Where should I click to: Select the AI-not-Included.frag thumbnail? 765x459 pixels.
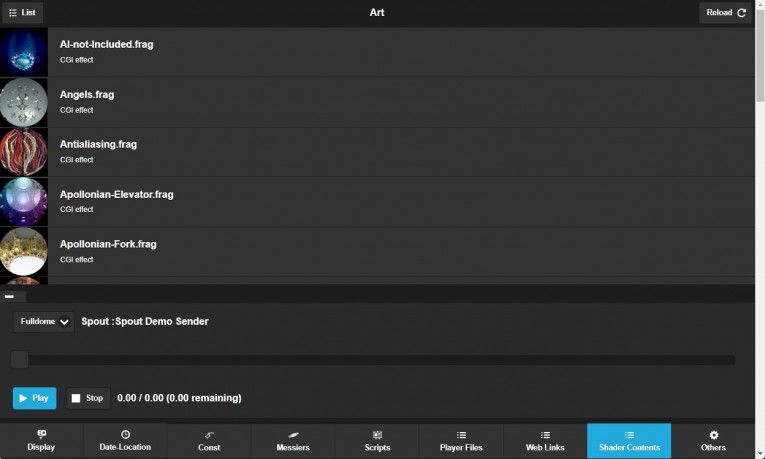(x=24, y=52)
